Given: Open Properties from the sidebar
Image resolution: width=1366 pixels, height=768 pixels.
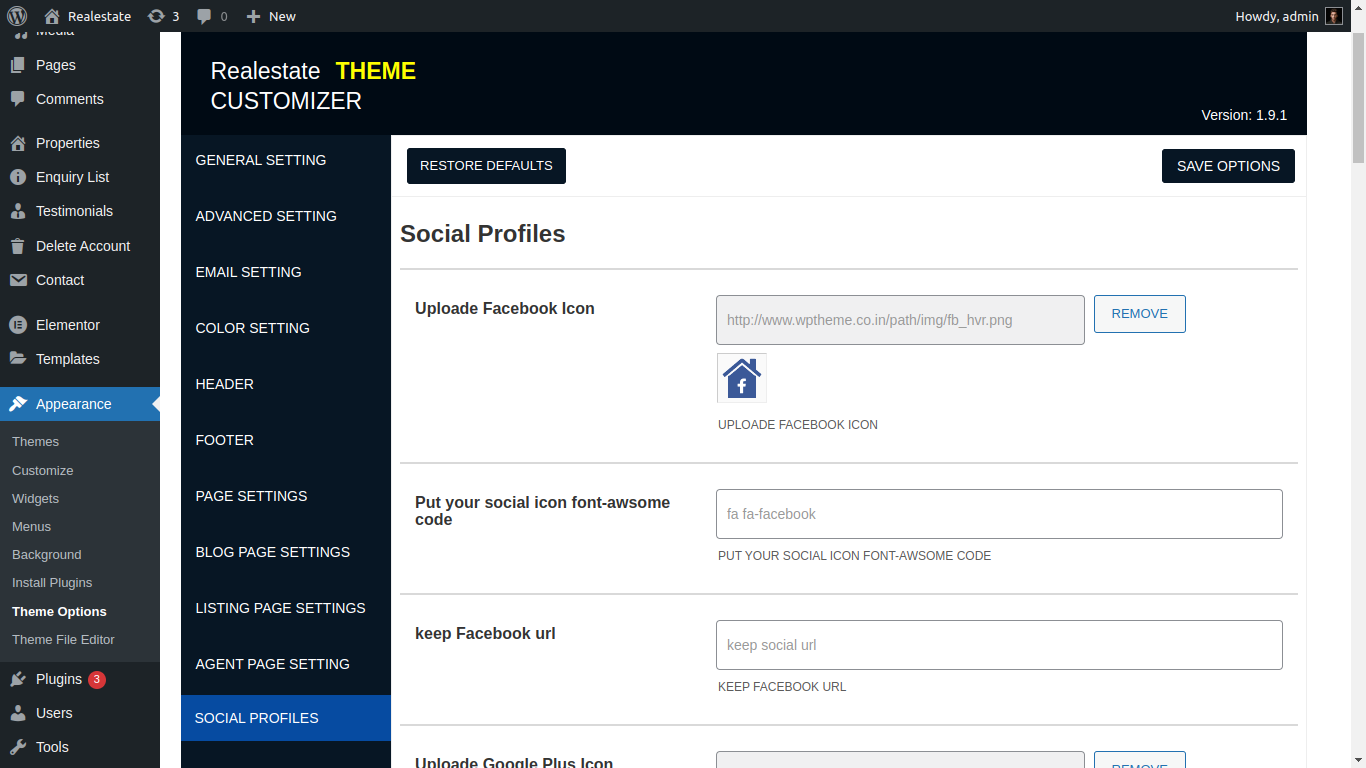Looking at the screenshot, I should coord(67,143).
